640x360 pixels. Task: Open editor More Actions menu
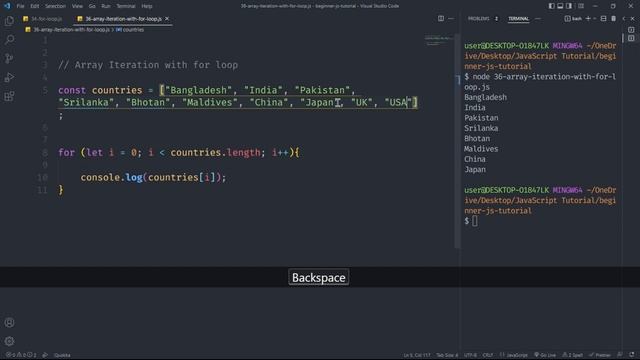pyautogui.click(x=451, y=18)
